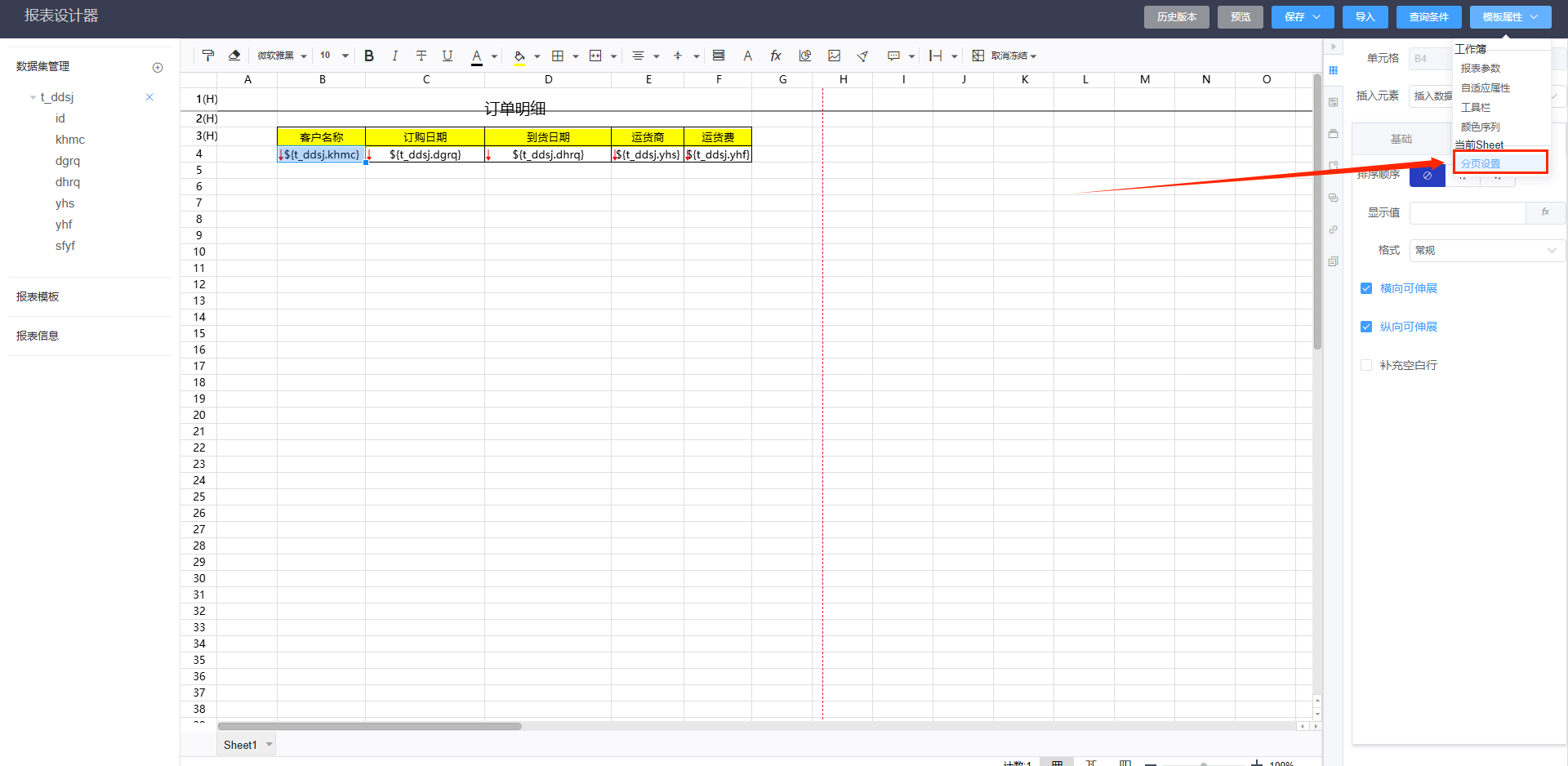This screenshot has height=766, width=1568.
Task: Click the 订购日期 header cell
Action: coord(425,137)
